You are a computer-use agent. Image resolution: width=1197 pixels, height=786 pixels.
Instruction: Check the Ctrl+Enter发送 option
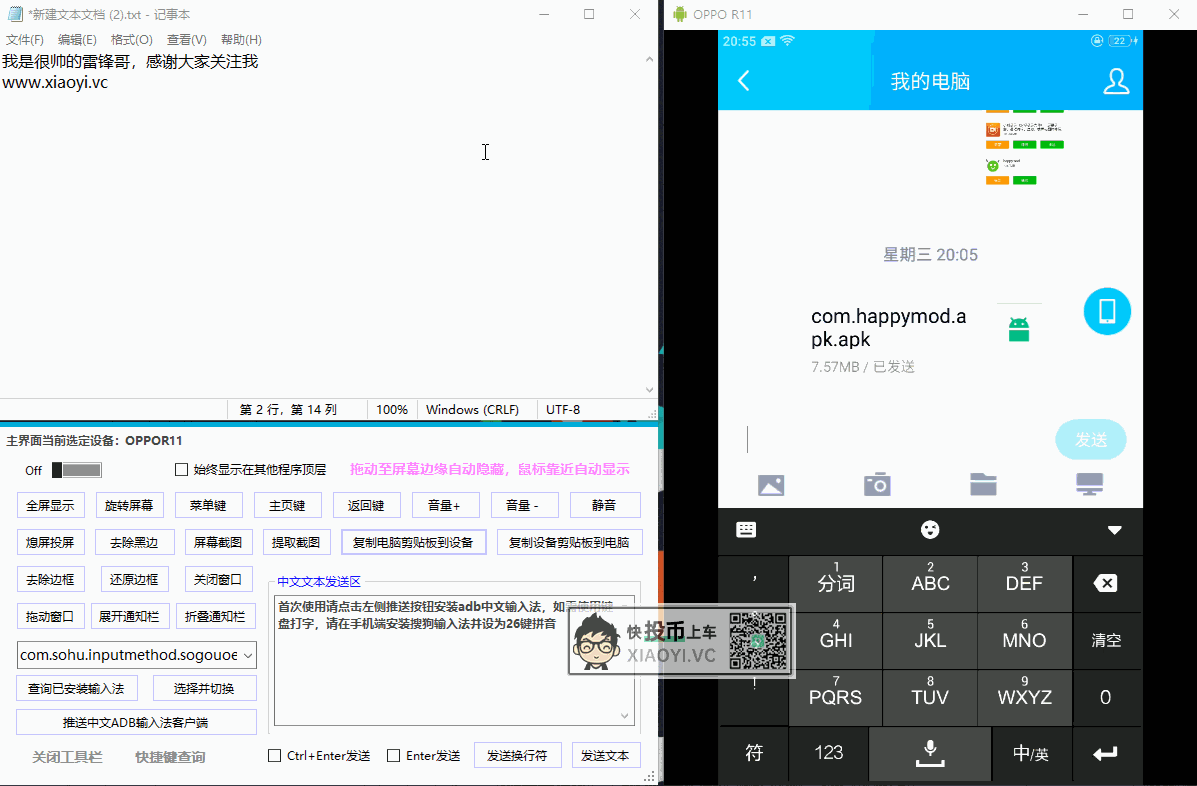274,756
